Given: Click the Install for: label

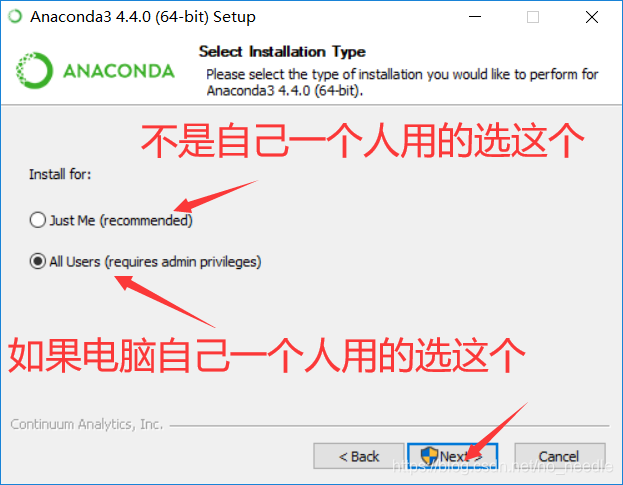Looking at the screenshot, I should [60, 174].
